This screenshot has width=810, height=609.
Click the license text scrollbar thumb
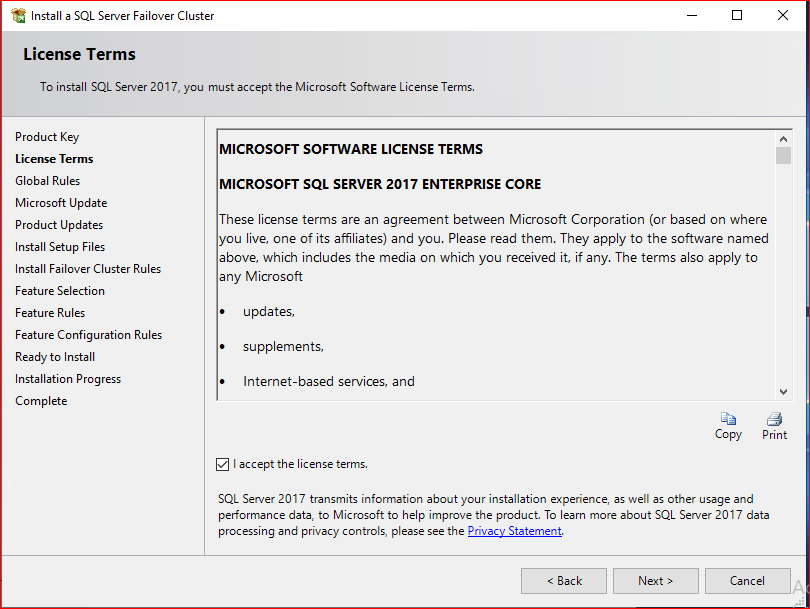(783, 155)
